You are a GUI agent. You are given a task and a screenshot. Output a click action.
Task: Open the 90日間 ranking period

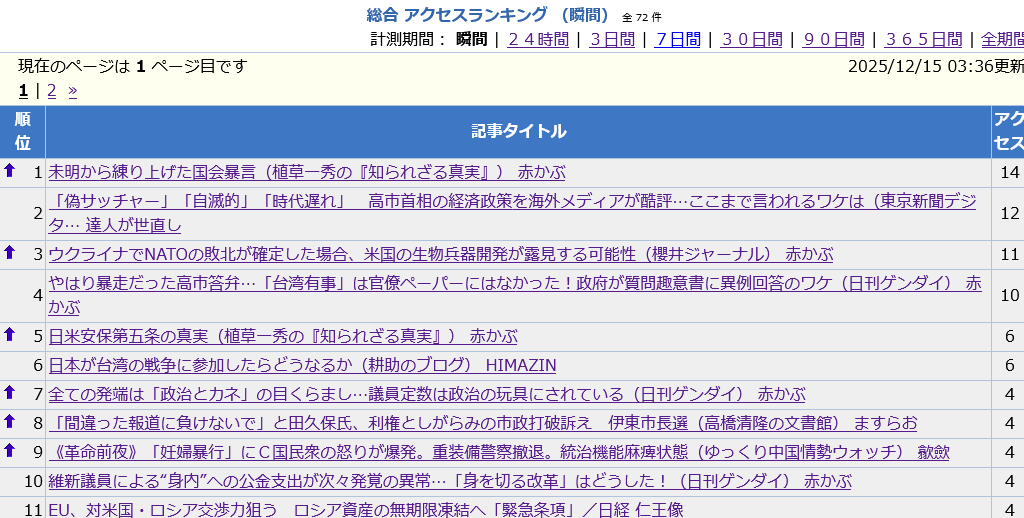point(833,39)
